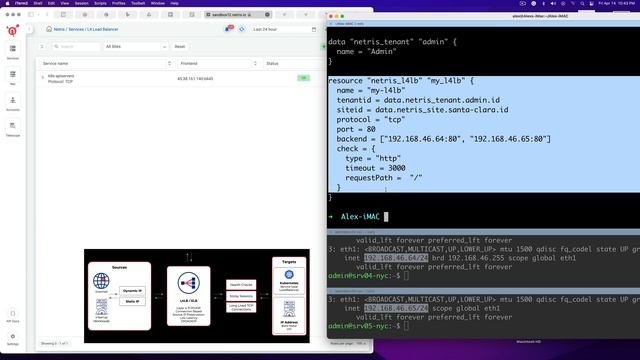Viewport: 640px width, 360px height.
Task: Click the frontend address 45.38.161.140:6443
Action: (195, 79)
